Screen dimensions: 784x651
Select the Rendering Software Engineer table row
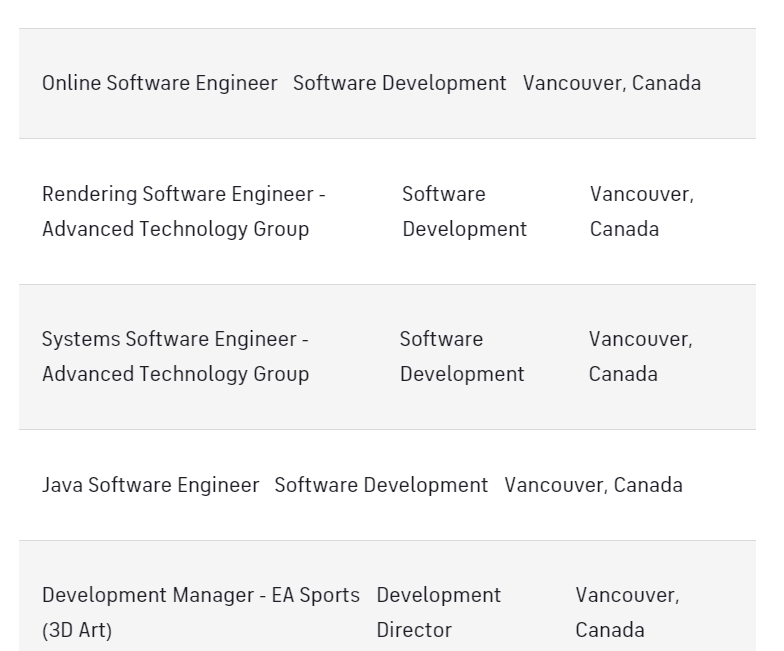388,212
